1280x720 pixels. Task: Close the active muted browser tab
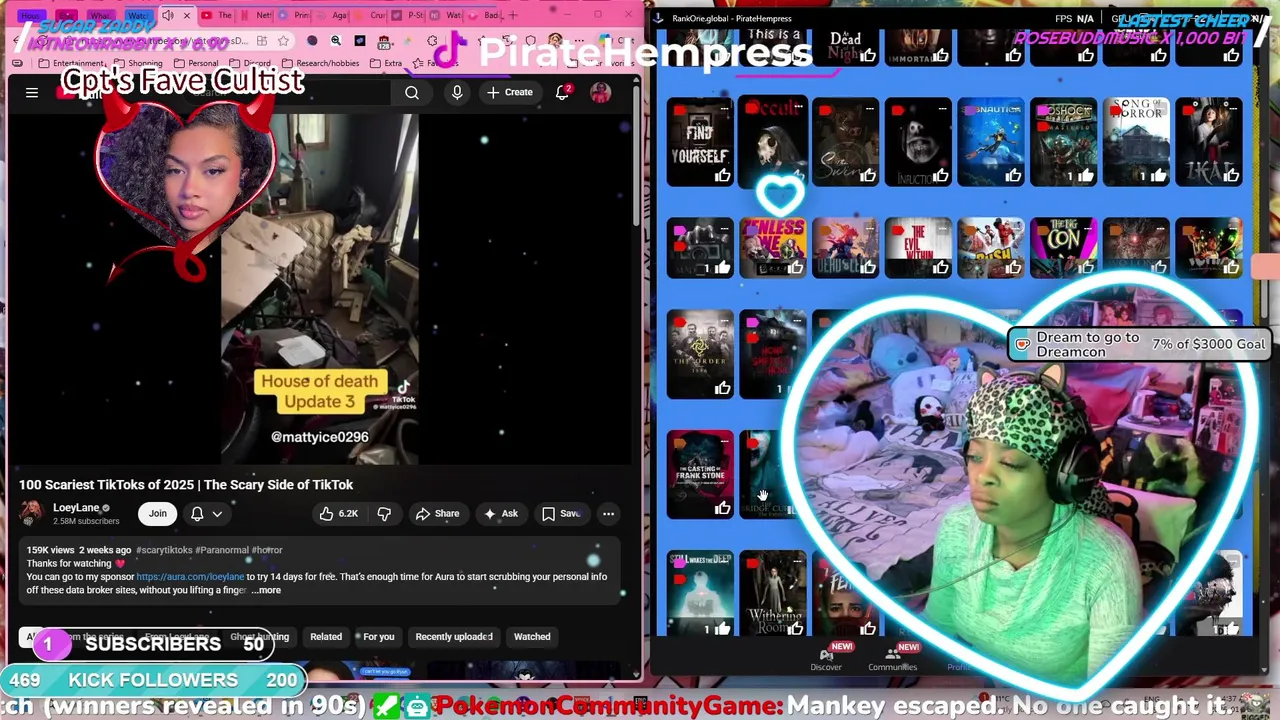[186, 16]
